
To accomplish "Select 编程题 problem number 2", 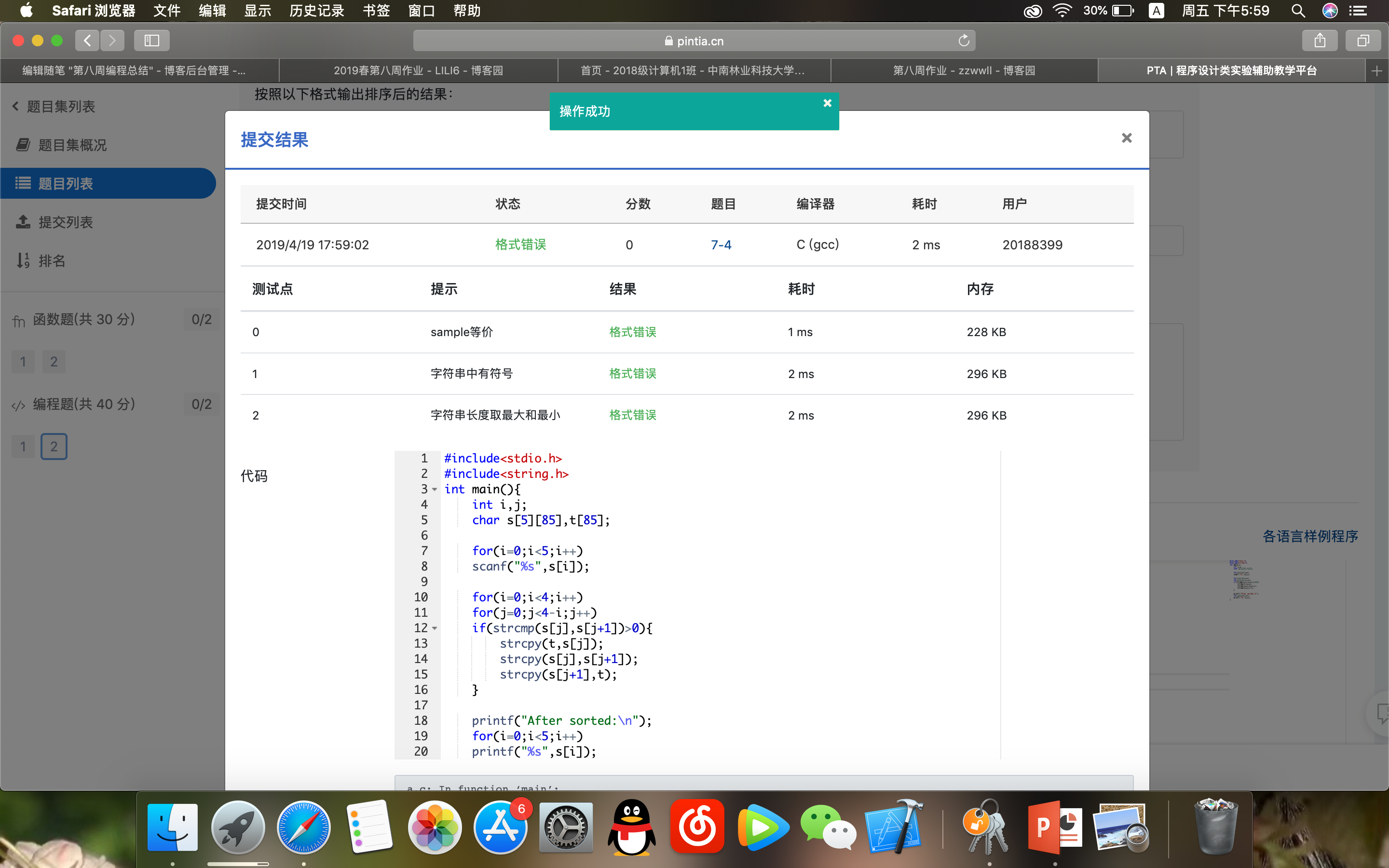I will click(54, 447).
